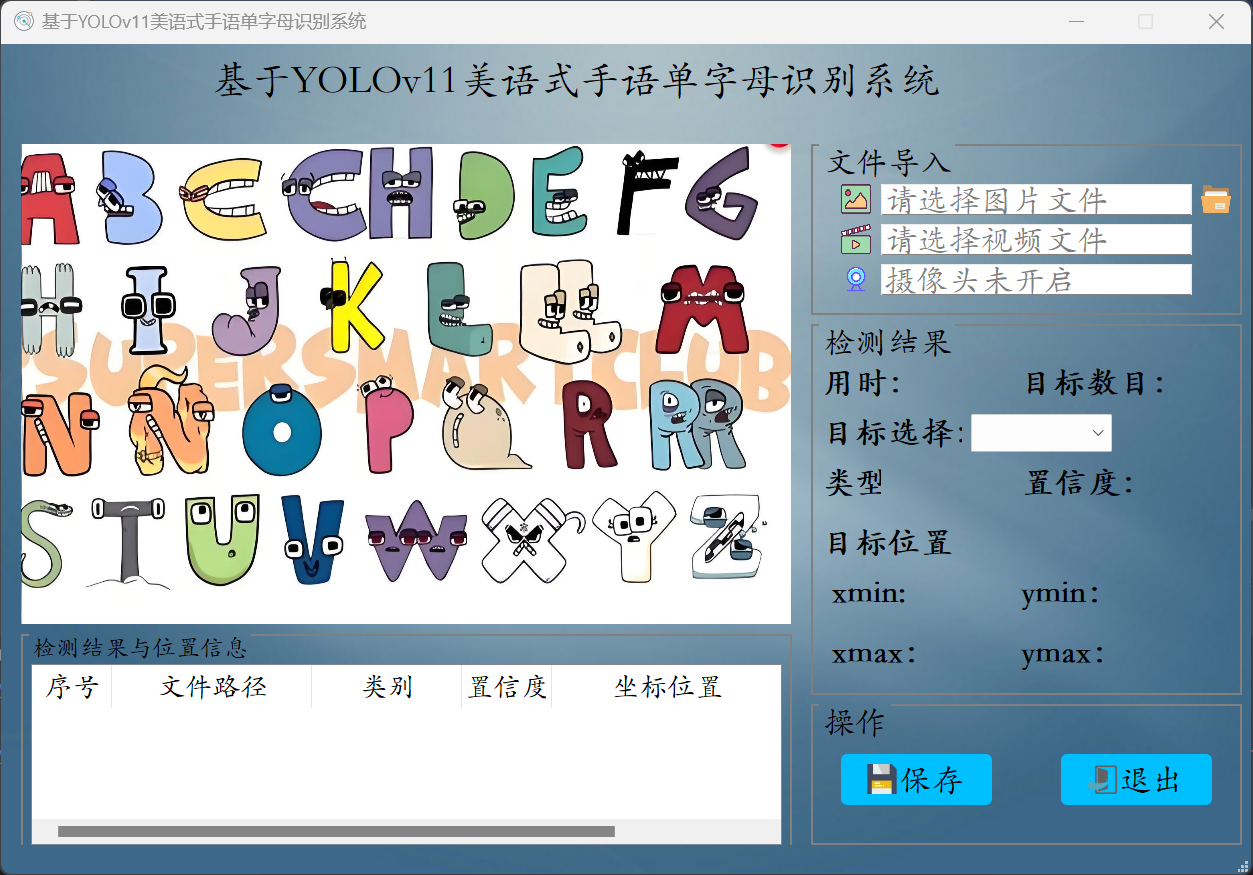Viewport: 1253px width, 875px height.
Task: Click the 目标数目 label
Action: coord(1096,383)
